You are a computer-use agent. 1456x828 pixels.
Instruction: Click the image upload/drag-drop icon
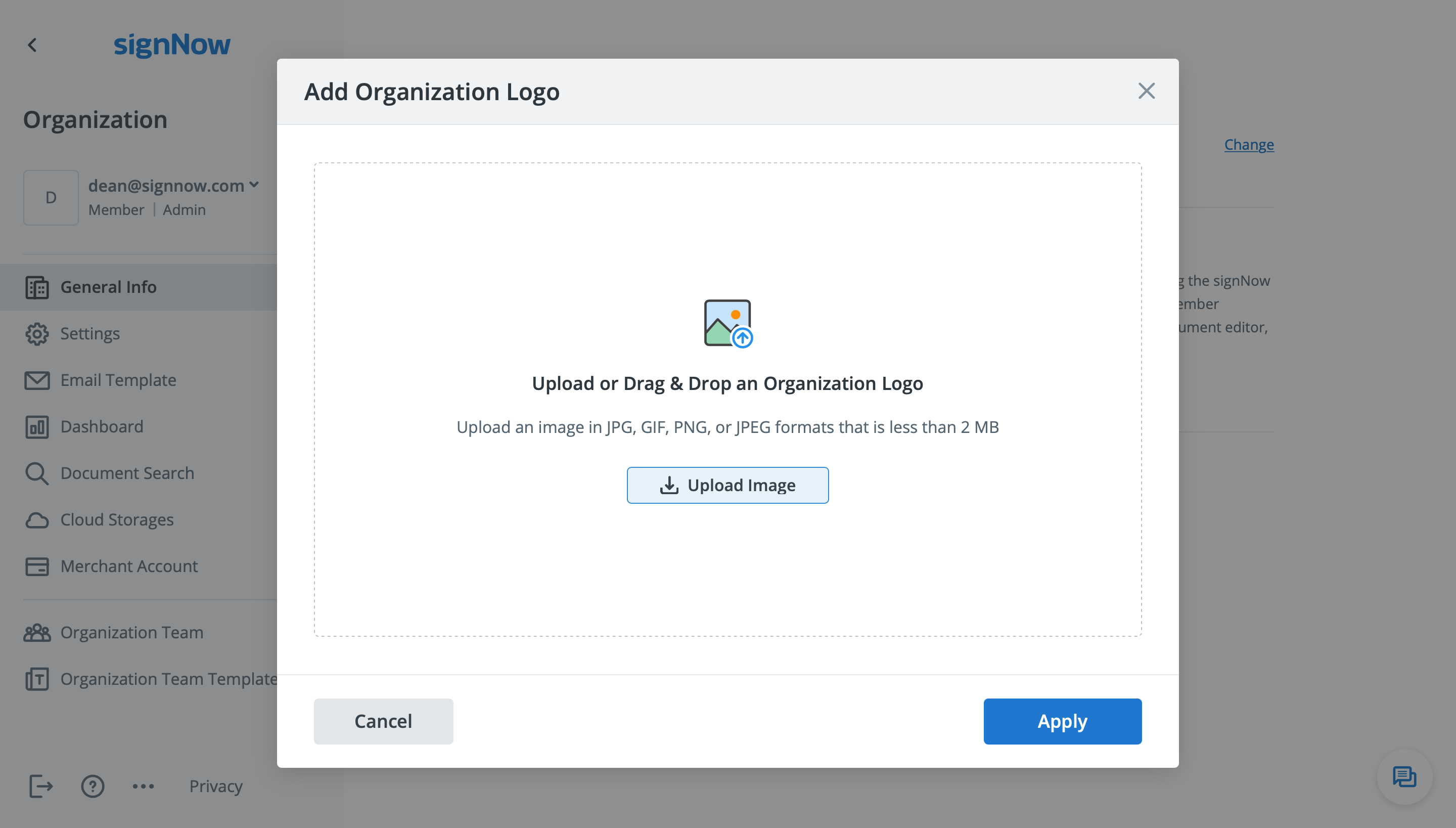[x=728, y=321]
